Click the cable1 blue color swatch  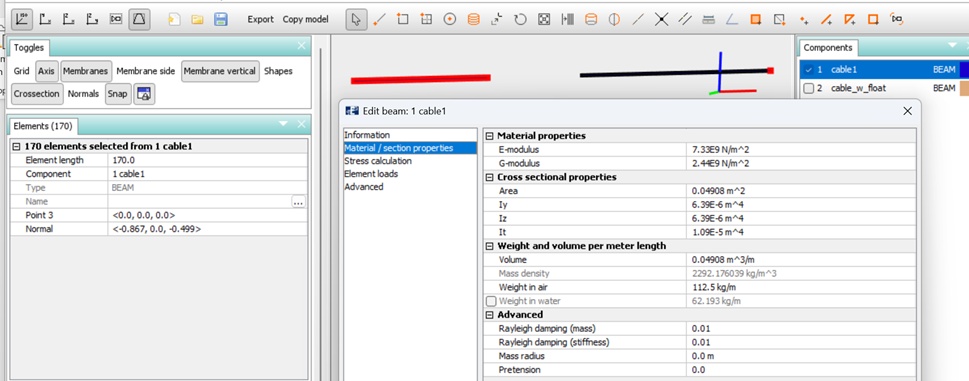(x=963, y=70)
